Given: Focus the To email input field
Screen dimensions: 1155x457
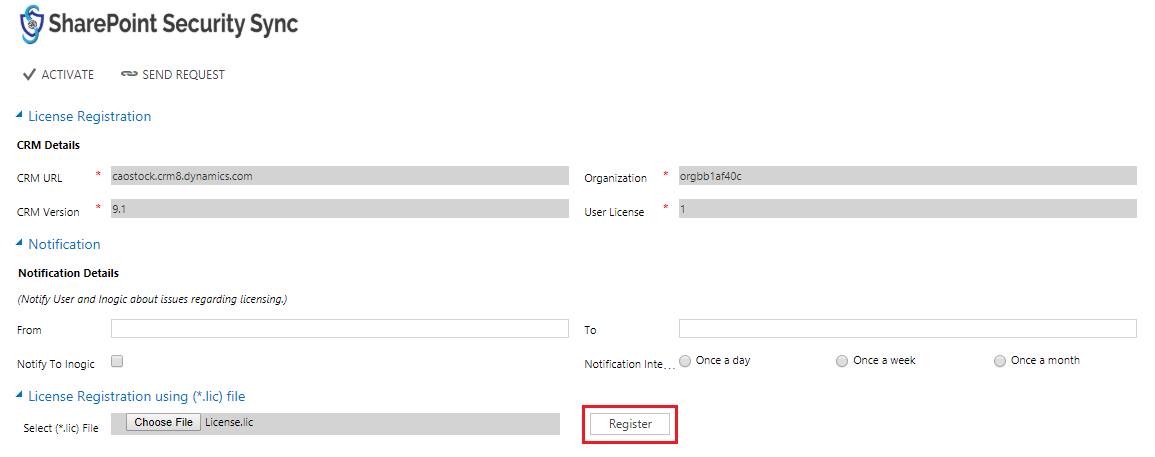Looking at the screenshot, I should pyautogui.click(x=908, y=329).
